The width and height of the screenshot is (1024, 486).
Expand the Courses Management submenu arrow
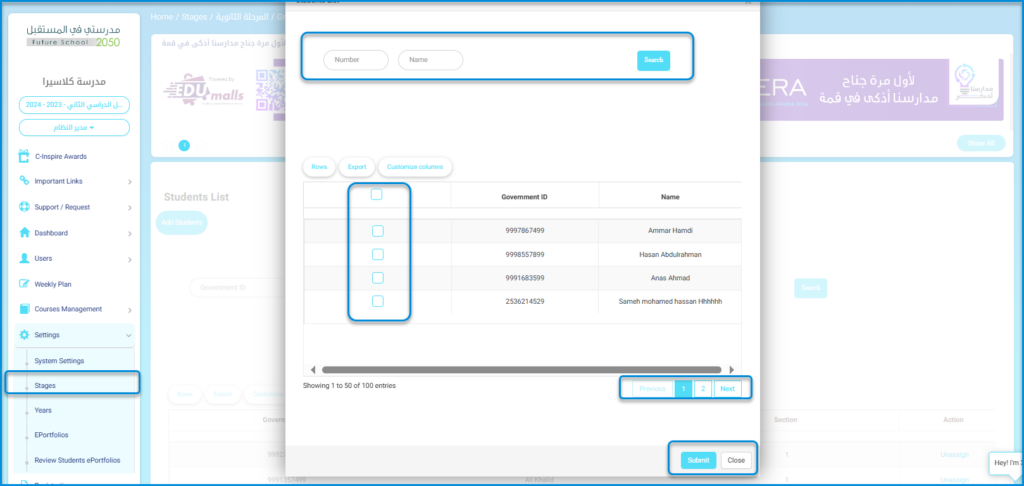tap(130, 310)
